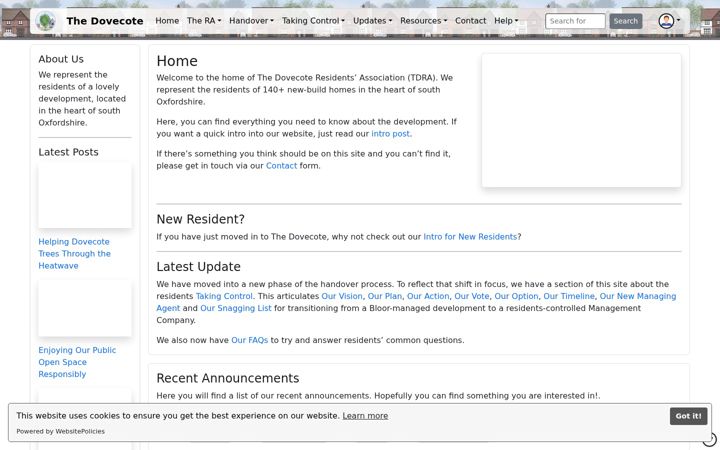Expand the Help dropdown menu
This screenshot has width=720, height=450.
(506, 21)
